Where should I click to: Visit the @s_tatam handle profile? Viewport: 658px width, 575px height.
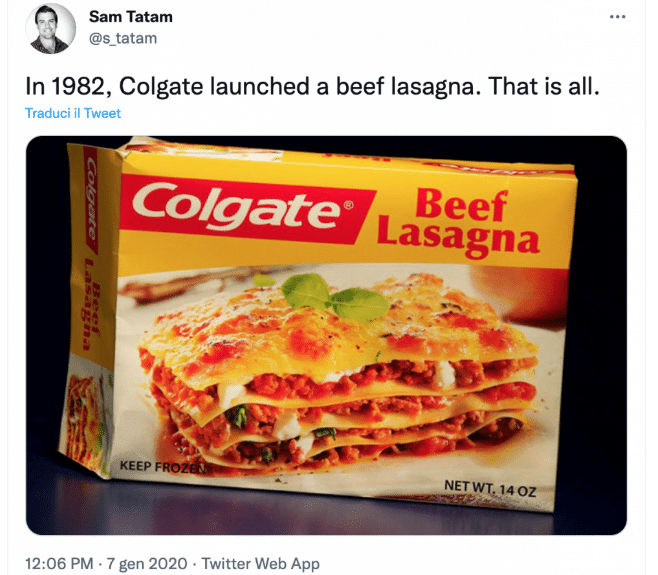(x=123, y=38)
